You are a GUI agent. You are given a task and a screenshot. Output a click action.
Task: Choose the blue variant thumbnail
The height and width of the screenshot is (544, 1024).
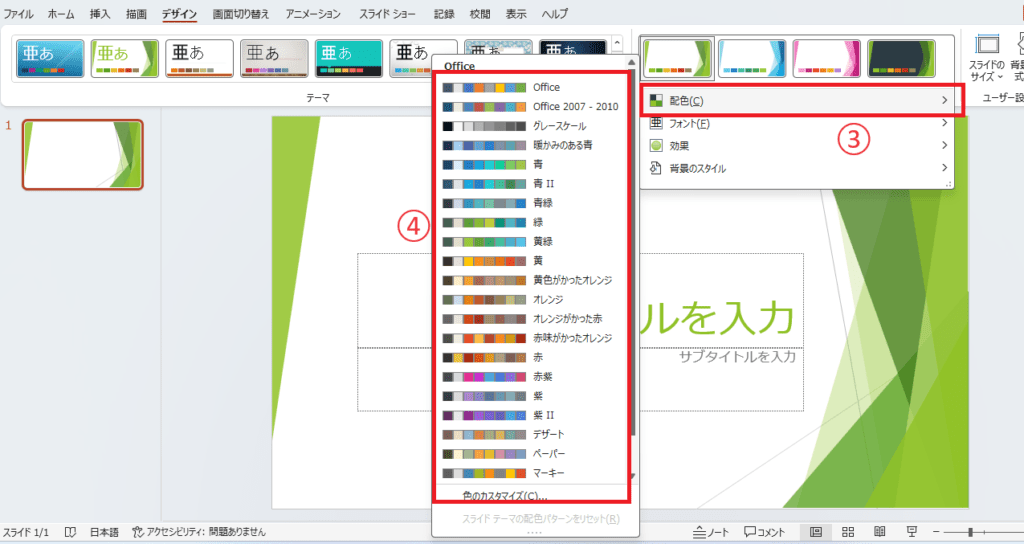point(752,58)
